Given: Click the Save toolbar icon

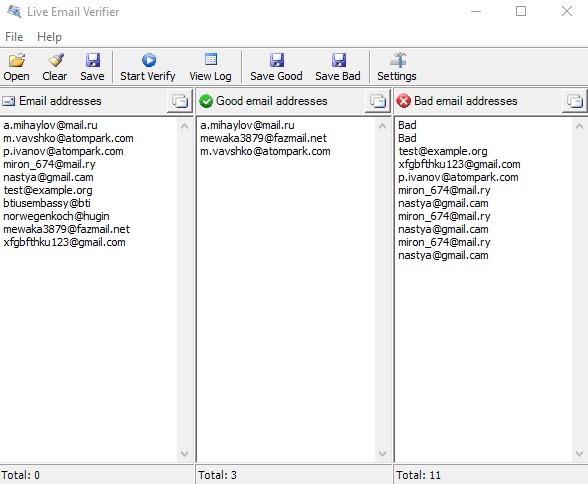Looking at the screenshot, I should (92, 67).
